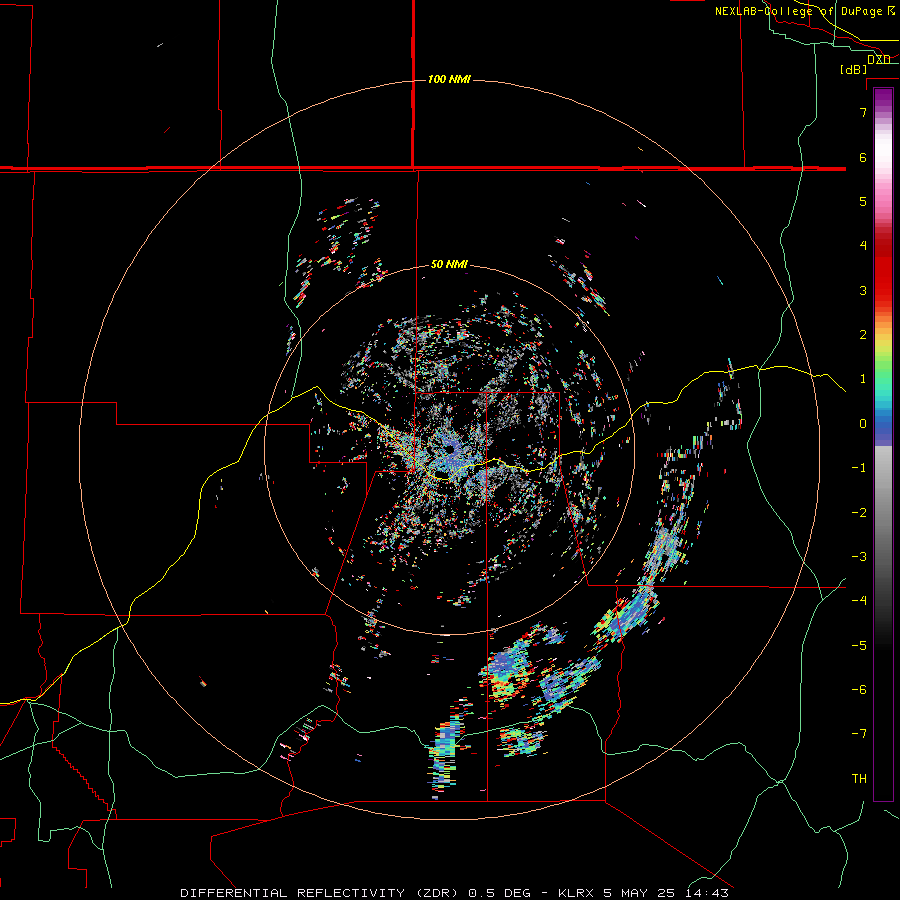Screen dimensions: 900x900
Task: Click the red section of scale near 3
Action: click(x=883, y=290)
